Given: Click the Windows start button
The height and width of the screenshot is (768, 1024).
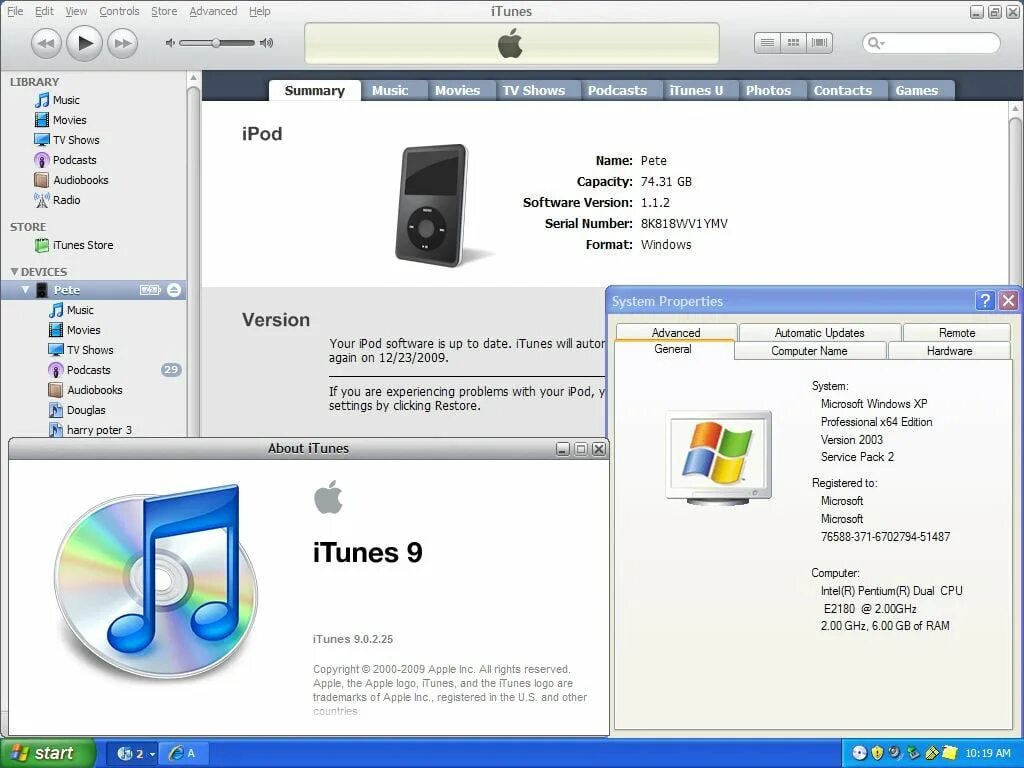Looking at the screenshot, I should coord(47,753).
